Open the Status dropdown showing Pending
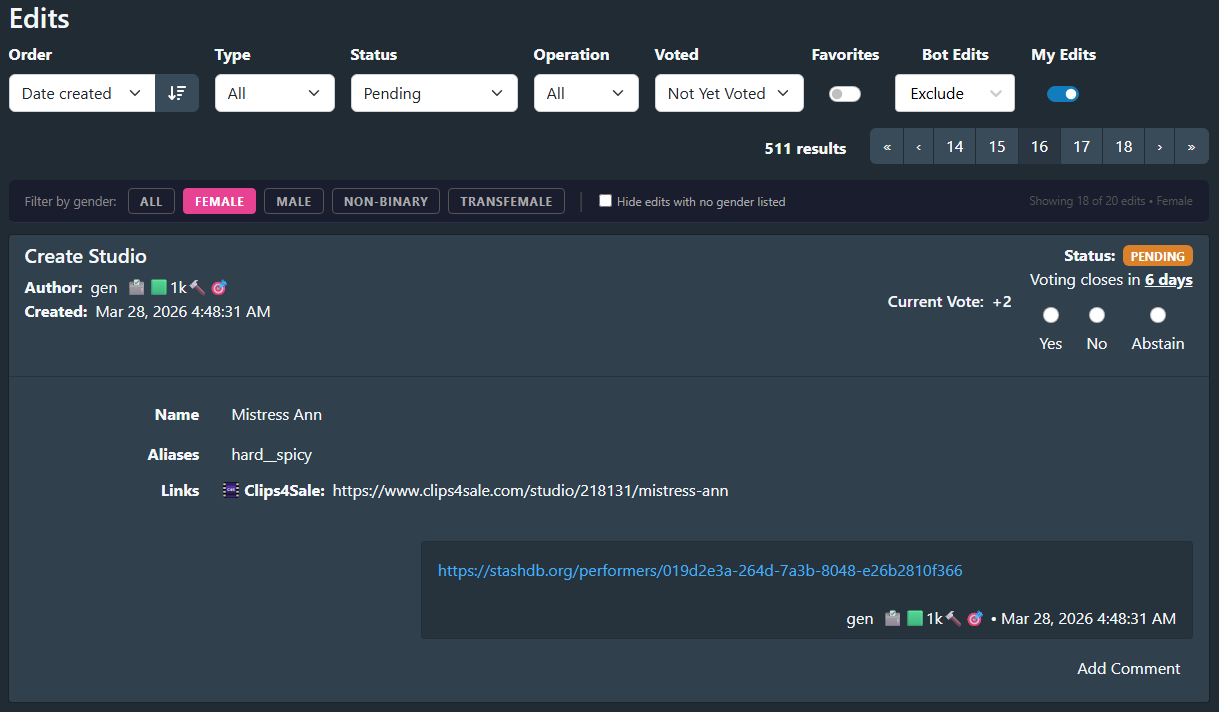Viewport: 1219px width, 712px height. point(434,93)
